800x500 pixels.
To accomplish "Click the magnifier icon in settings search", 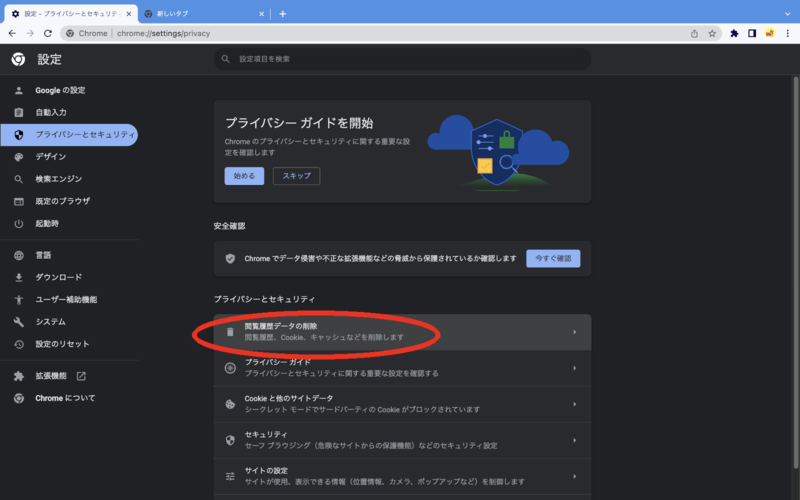I will [226, 59].
